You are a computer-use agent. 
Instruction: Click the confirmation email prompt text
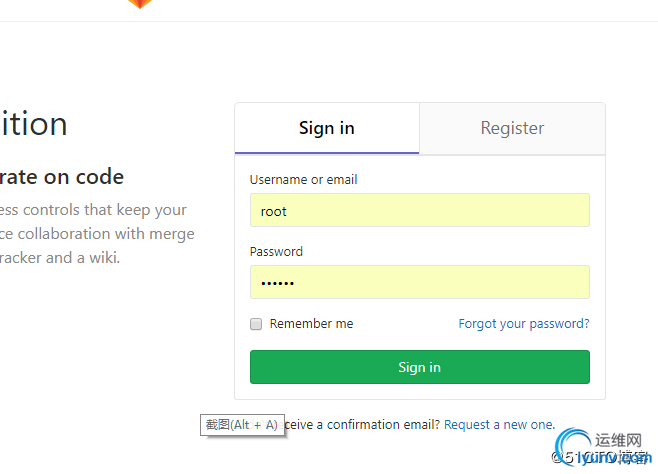[362, 425]
